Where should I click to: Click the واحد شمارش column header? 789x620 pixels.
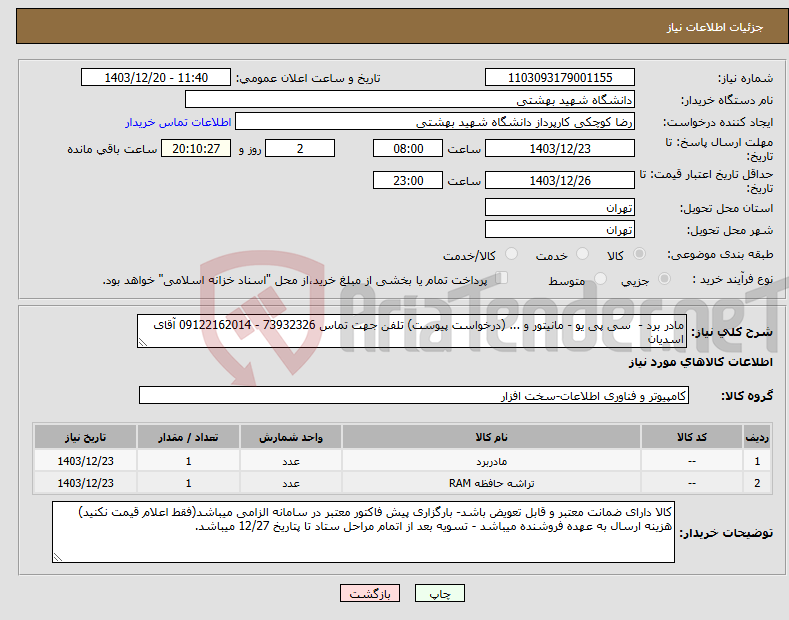click(291, 437)
